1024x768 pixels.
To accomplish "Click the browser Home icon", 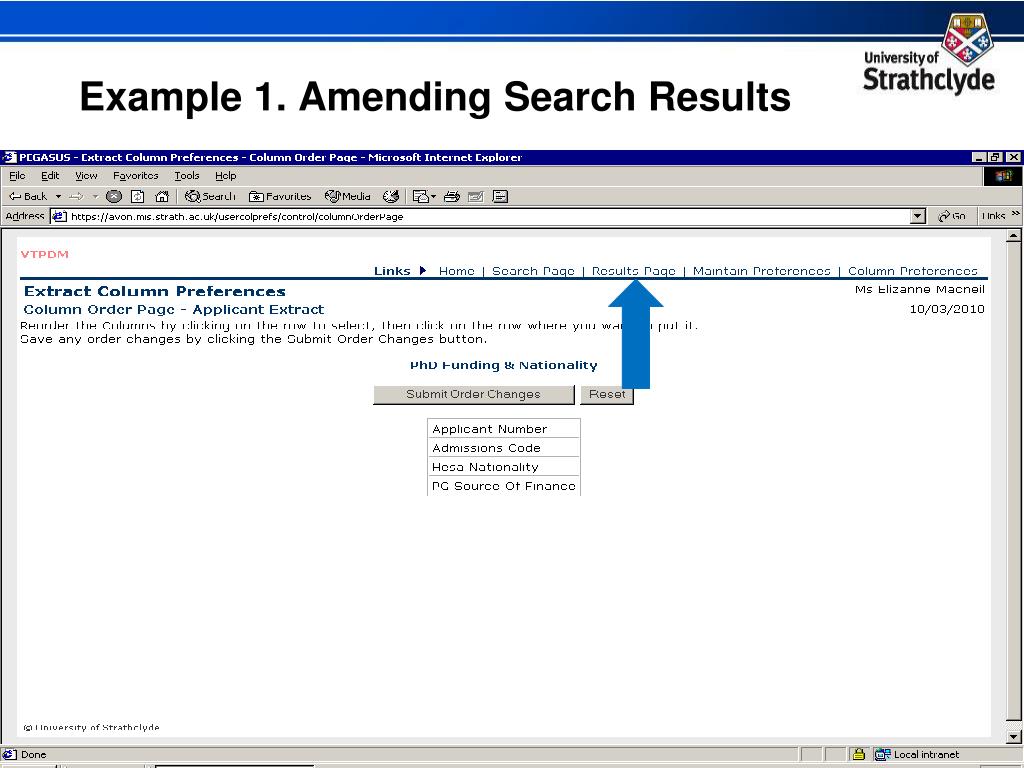I will (162, 196).
